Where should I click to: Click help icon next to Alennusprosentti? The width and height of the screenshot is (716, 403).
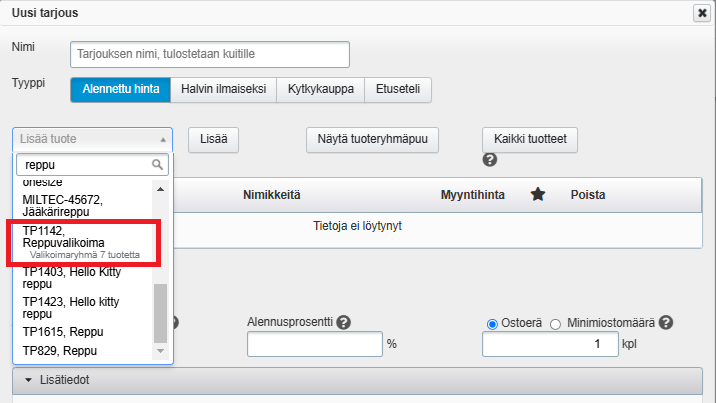click(343, 322)
